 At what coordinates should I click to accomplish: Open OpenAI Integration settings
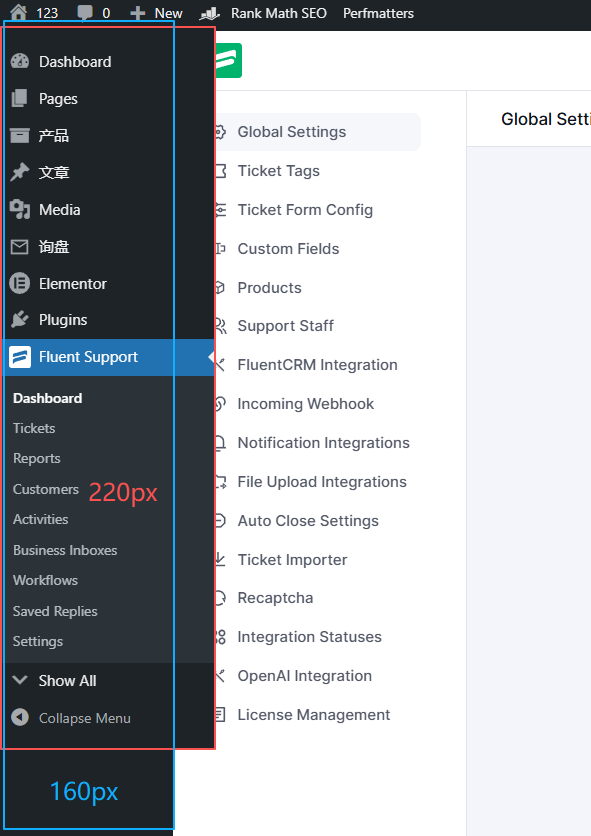(304, 676)
